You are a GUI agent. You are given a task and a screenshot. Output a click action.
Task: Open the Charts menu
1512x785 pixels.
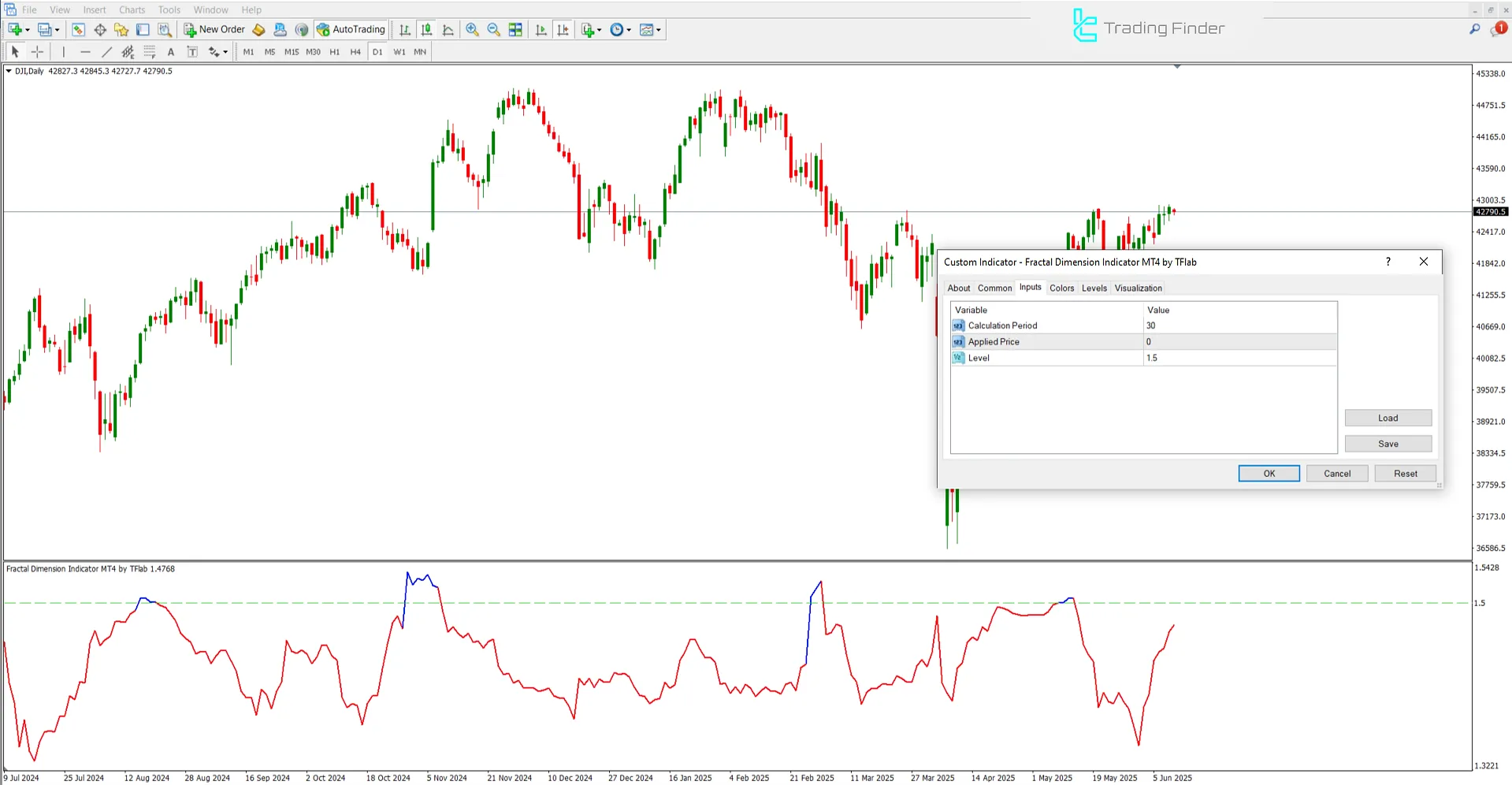tap(131, 9)
